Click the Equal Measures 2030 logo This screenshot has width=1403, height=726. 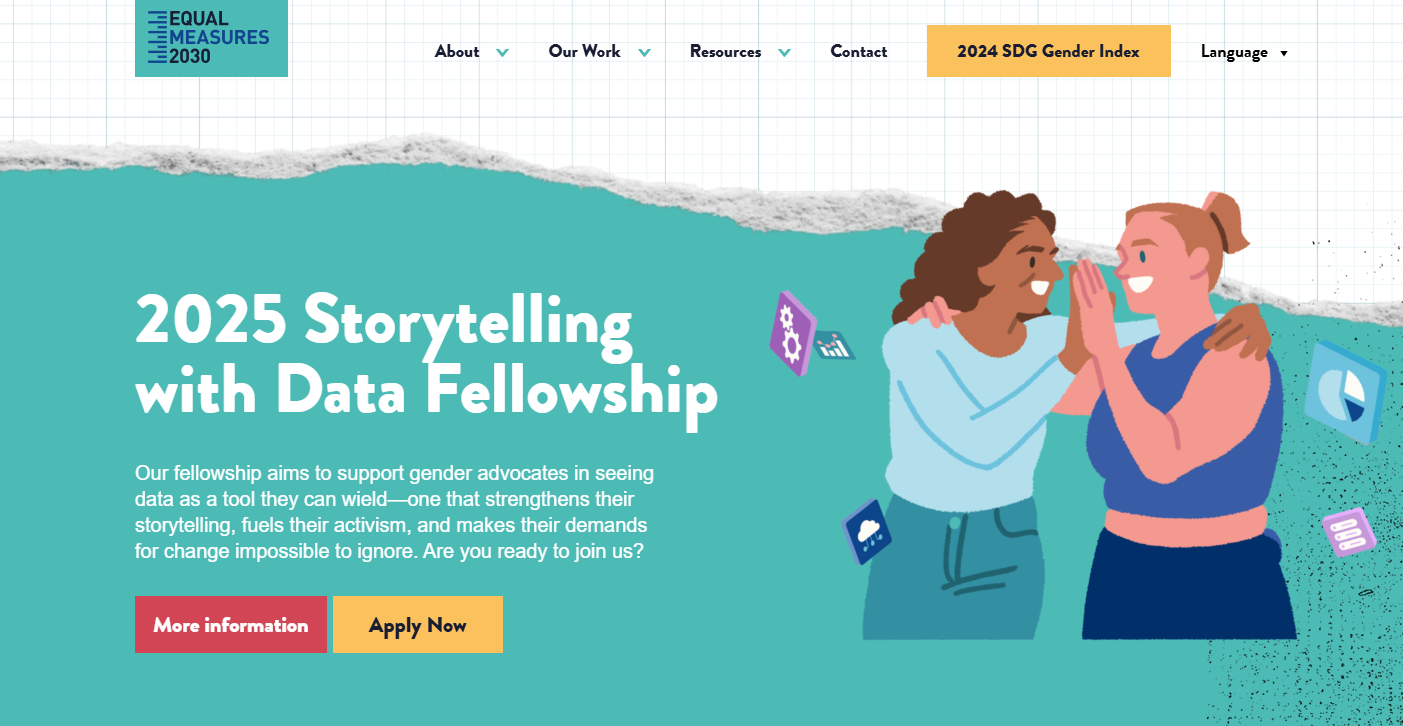210,38
